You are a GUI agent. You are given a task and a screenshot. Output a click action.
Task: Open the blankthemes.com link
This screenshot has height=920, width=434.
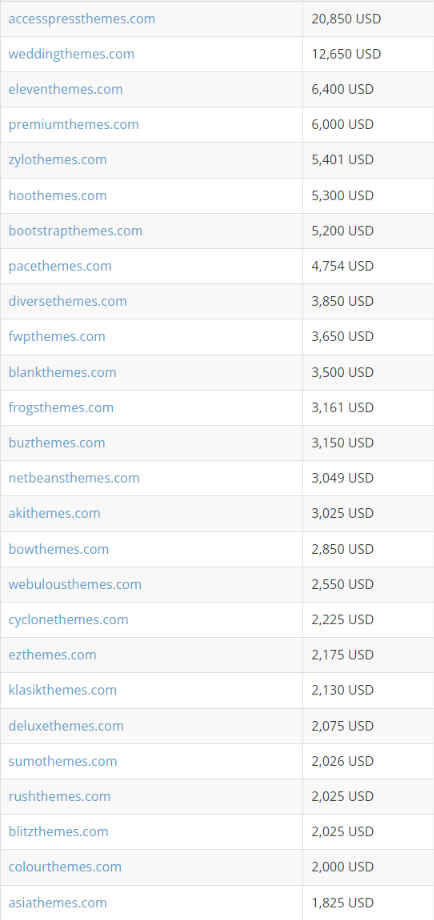pyautogui.click(x=62, y=372)
